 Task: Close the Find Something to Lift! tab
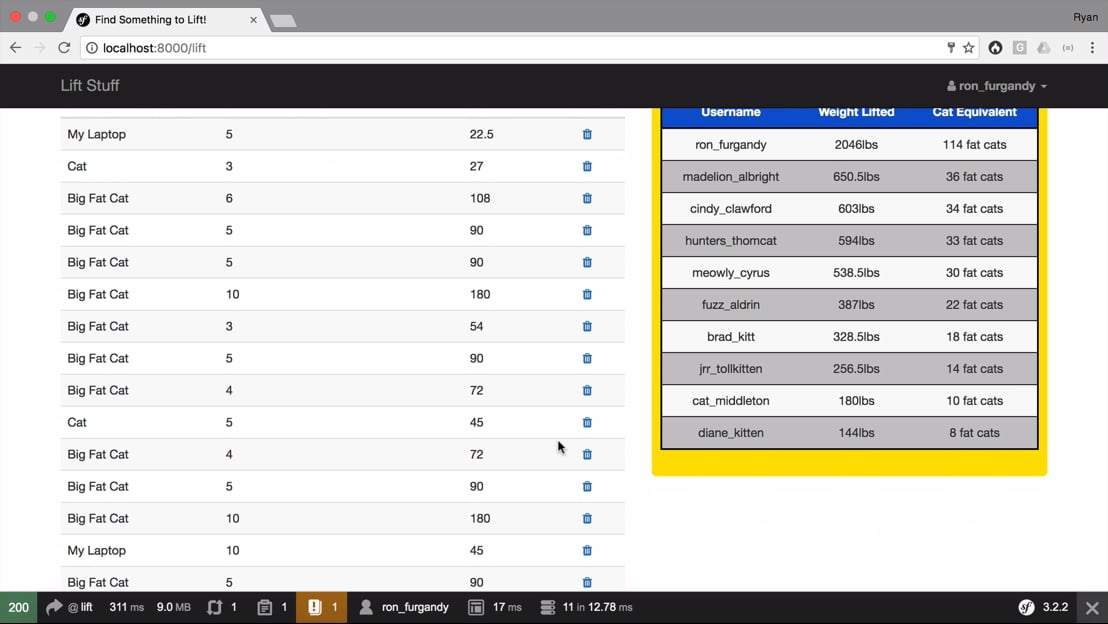pyautogui.click(x=254, y=20)
